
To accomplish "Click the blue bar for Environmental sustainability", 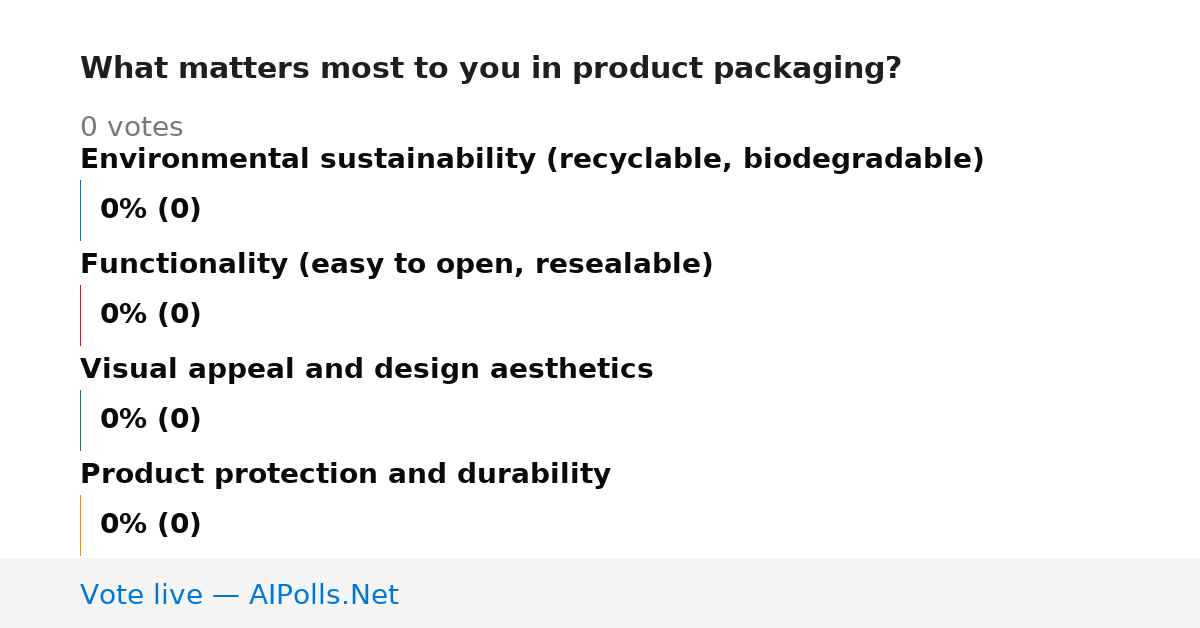I will 80,210.
